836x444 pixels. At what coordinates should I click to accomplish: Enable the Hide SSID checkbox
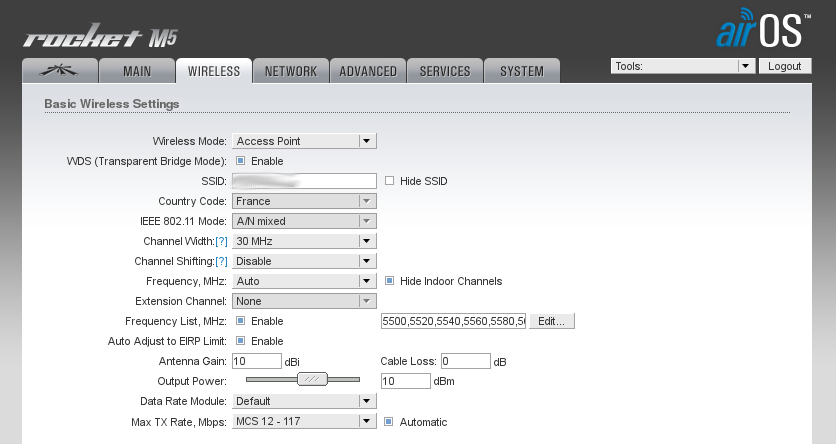point(389,181)
